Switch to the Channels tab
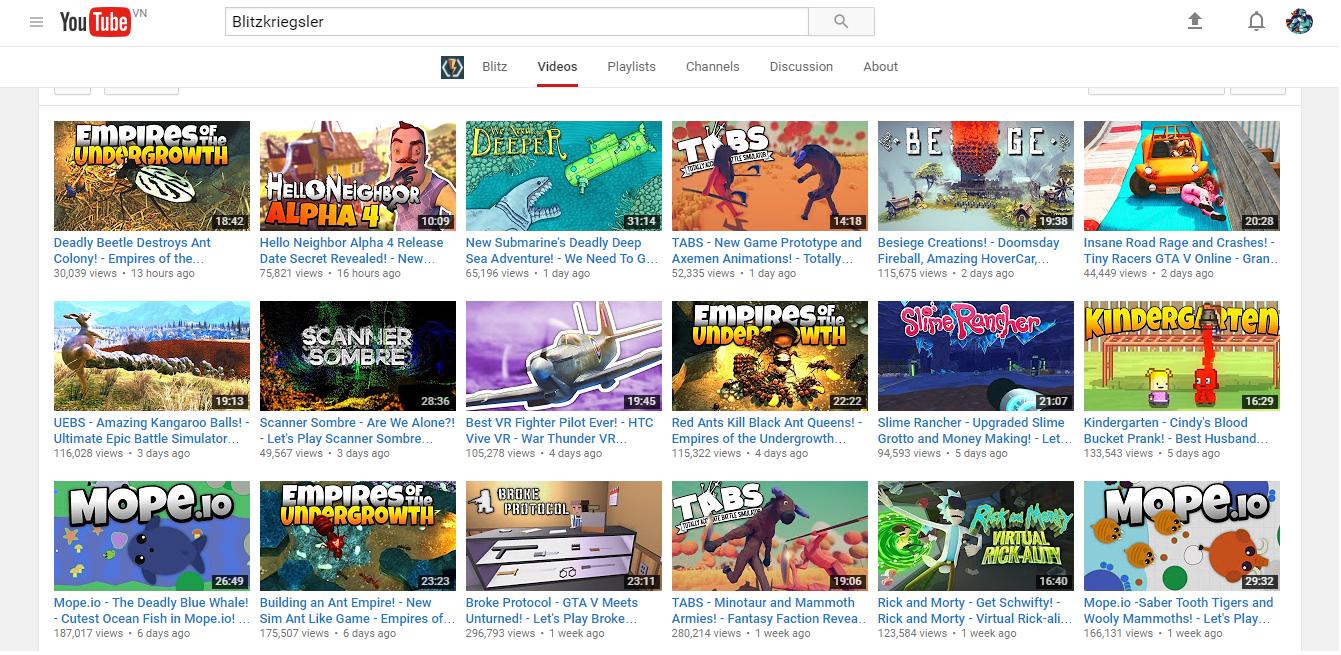This screenshot has width=1341, height=655. point(712,67)
